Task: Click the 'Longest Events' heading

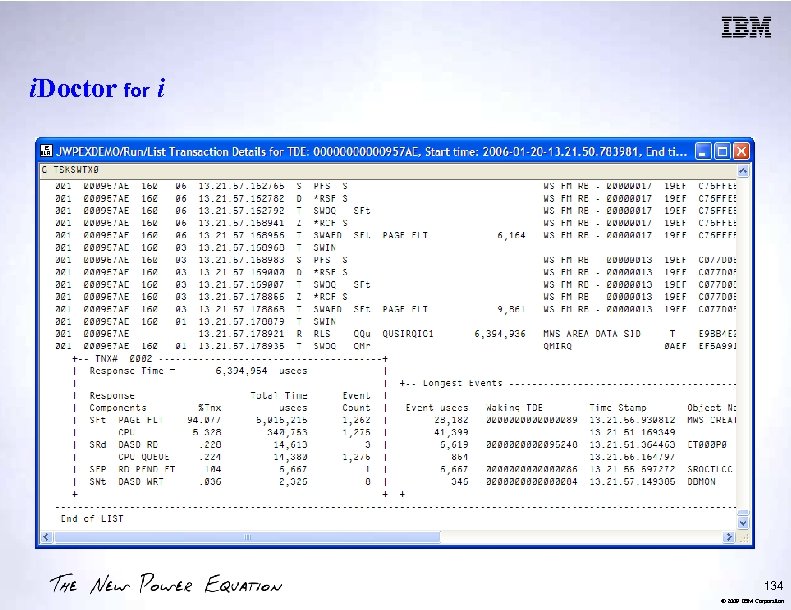Action: click(x=463, y=383)
